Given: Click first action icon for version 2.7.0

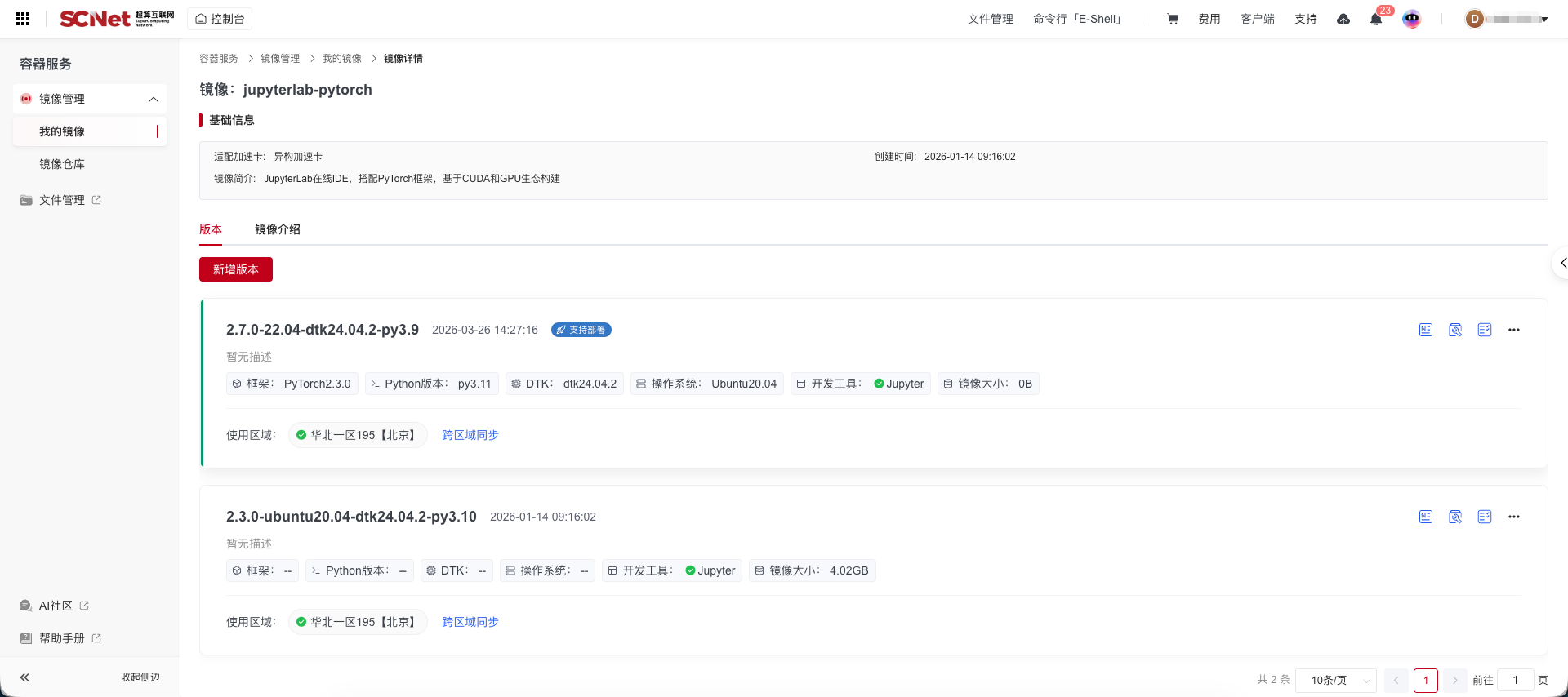Looking at the screenshot, I should [1426, 330].
